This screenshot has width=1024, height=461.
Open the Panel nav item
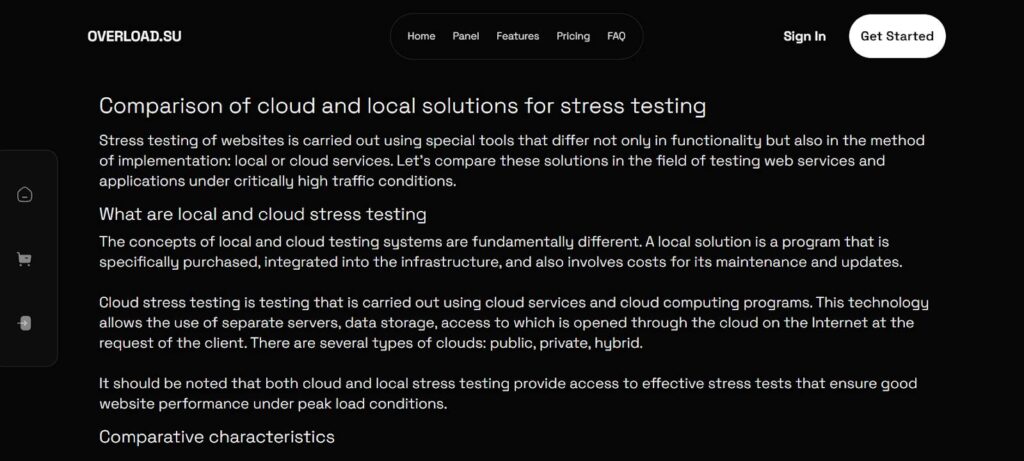pyautogui.click(x=466, y=37)
